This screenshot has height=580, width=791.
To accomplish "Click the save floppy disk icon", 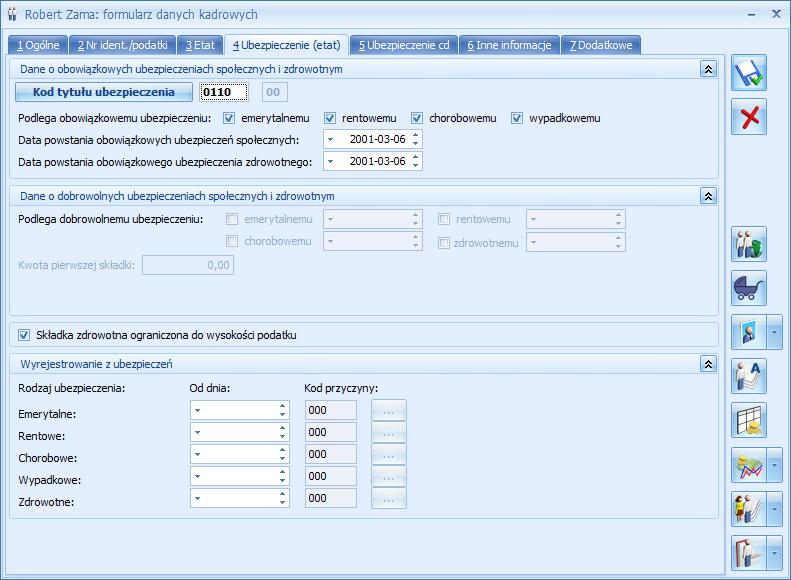I will click(x=748, y=74).
